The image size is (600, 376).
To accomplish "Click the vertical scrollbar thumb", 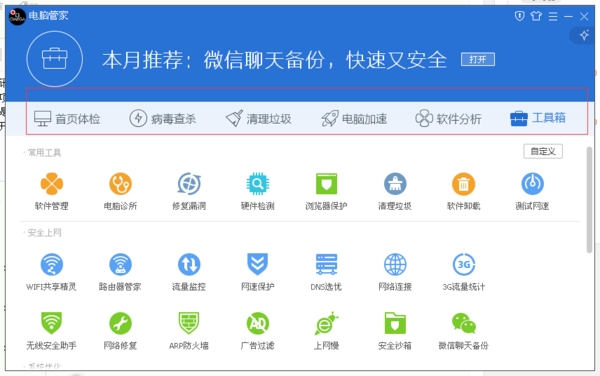I will pyautogui.click(x=590, y=200).
